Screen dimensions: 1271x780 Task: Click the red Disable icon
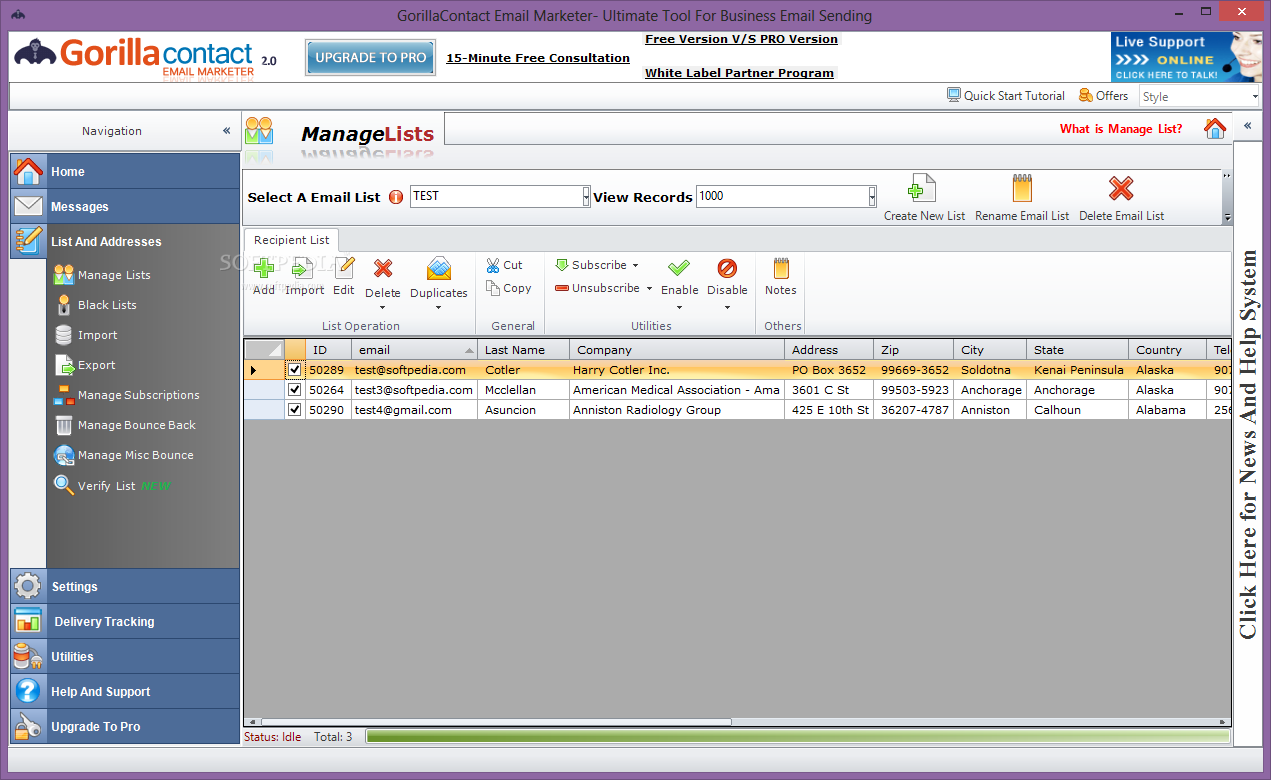(x=727, y=268)
